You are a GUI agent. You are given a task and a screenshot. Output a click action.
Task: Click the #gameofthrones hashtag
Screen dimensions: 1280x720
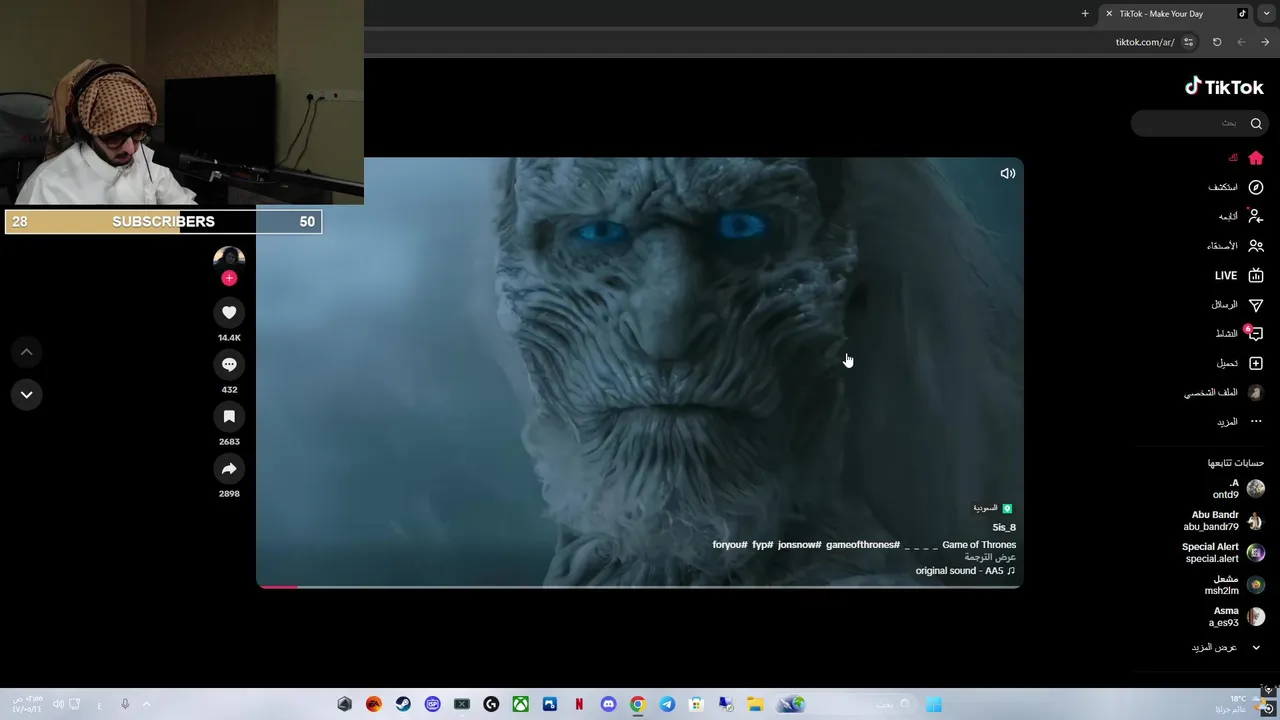863,545
